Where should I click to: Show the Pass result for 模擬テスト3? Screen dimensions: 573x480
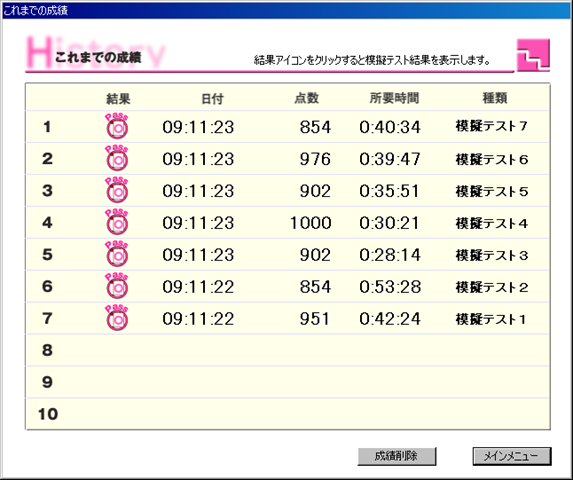pyautogui.click(x=117, y=254)
